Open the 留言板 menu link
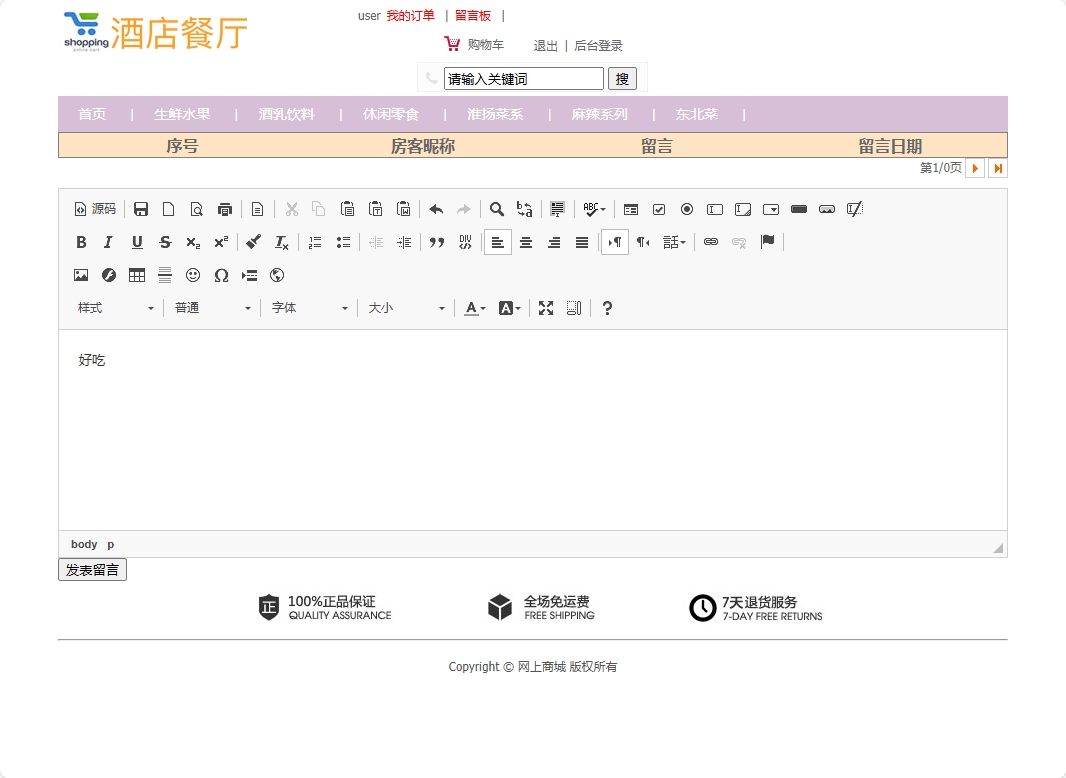 tap(472, 15)
